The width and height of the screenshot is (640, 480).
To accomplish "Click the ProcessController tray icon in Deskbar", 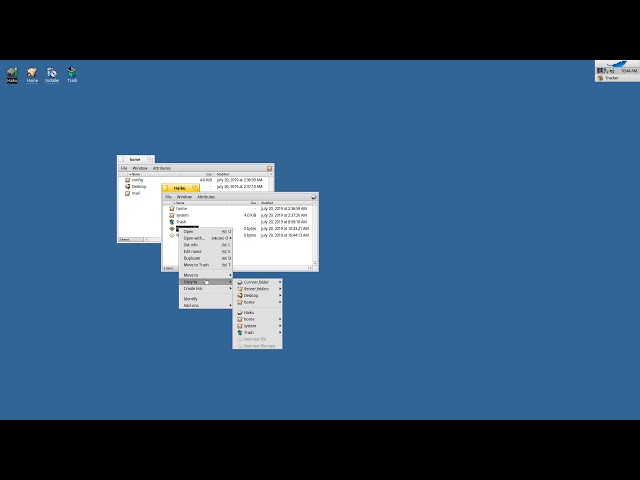I will [600, 71].
